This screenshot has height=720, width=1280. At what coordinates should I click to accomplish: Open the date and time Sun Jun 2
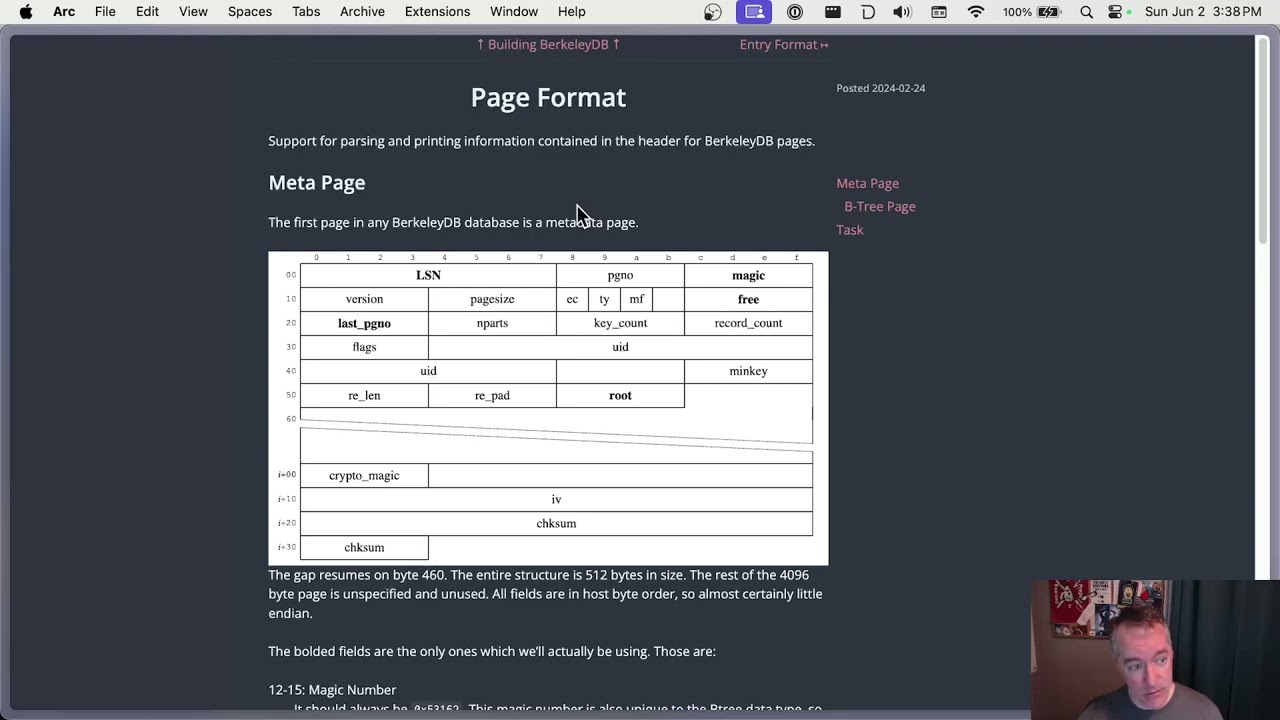tap(1203, 12)
